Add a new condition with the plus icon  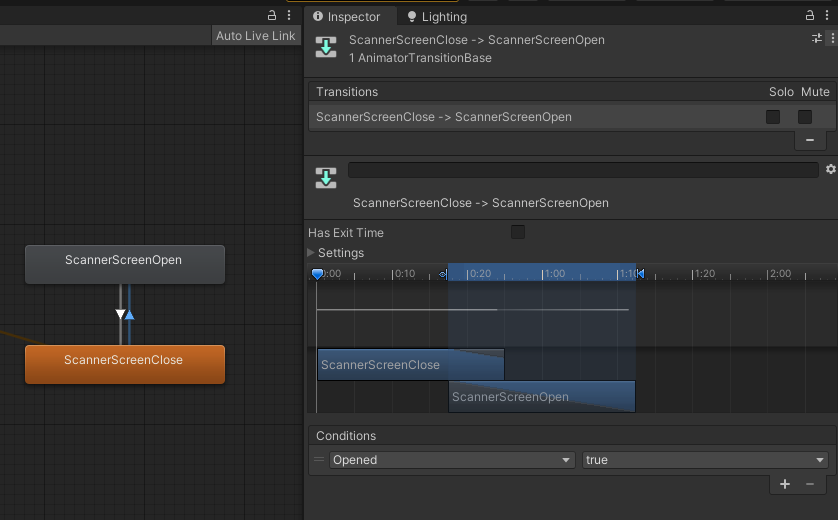(x=785, y=484)
